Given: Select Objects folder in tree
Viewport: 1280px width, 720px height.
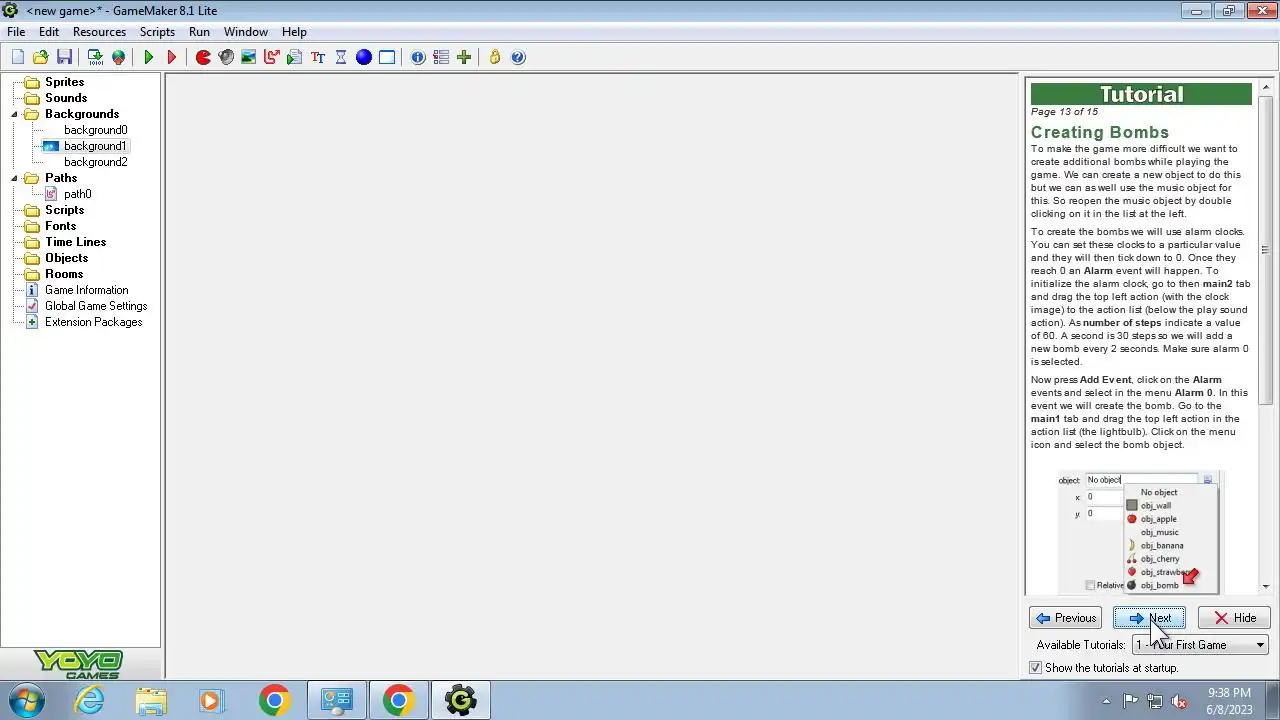Looking at the screenshot, I should [x=66, y=258].
